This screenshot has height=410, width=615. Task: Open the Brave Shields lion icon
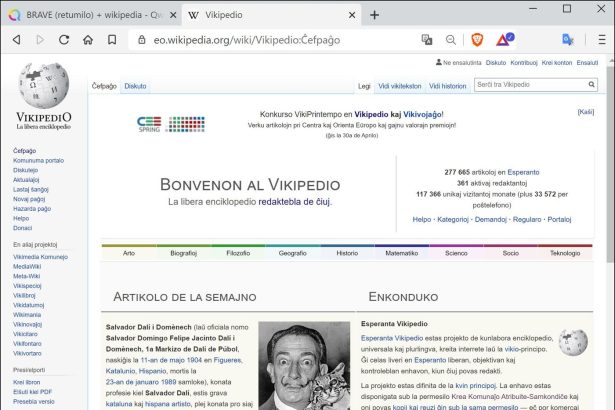[x=477, y=40]
